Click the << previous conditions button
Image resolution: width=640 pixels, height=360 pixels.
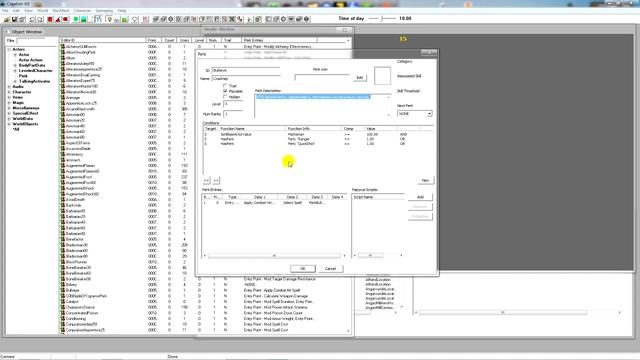(x=207, y=180)
